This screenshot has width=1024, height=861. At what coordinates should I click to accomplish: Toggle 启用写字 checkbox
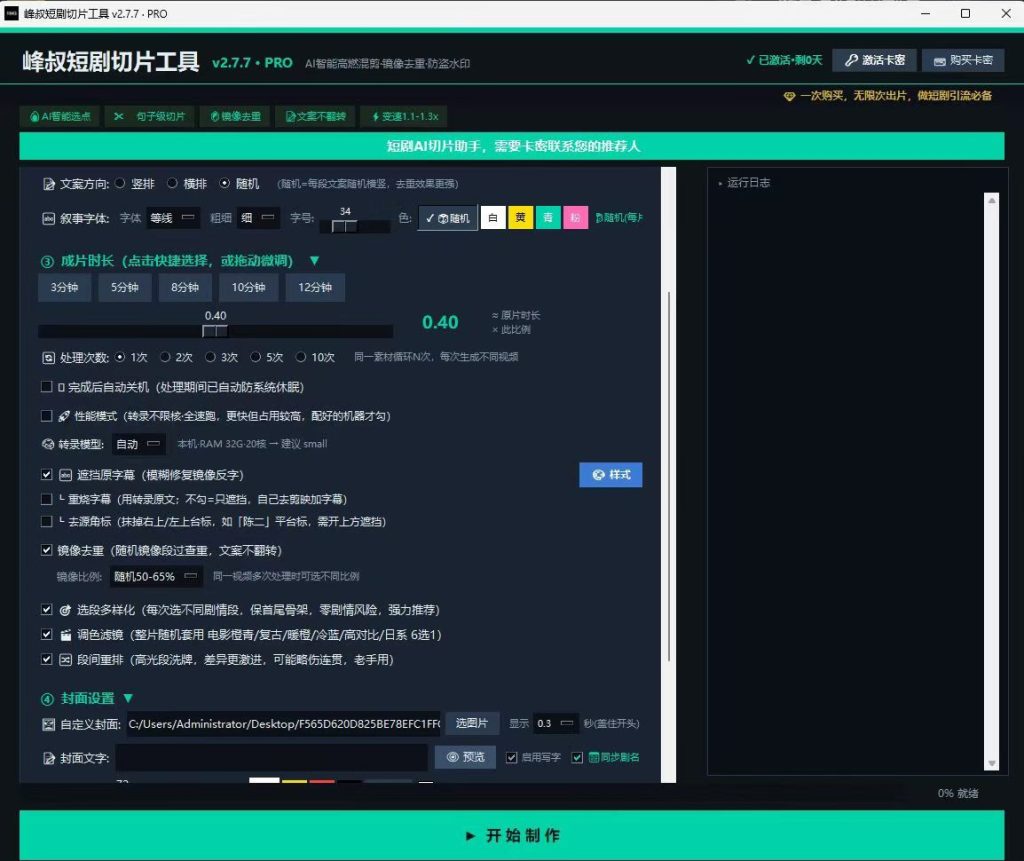pos(512,758)
